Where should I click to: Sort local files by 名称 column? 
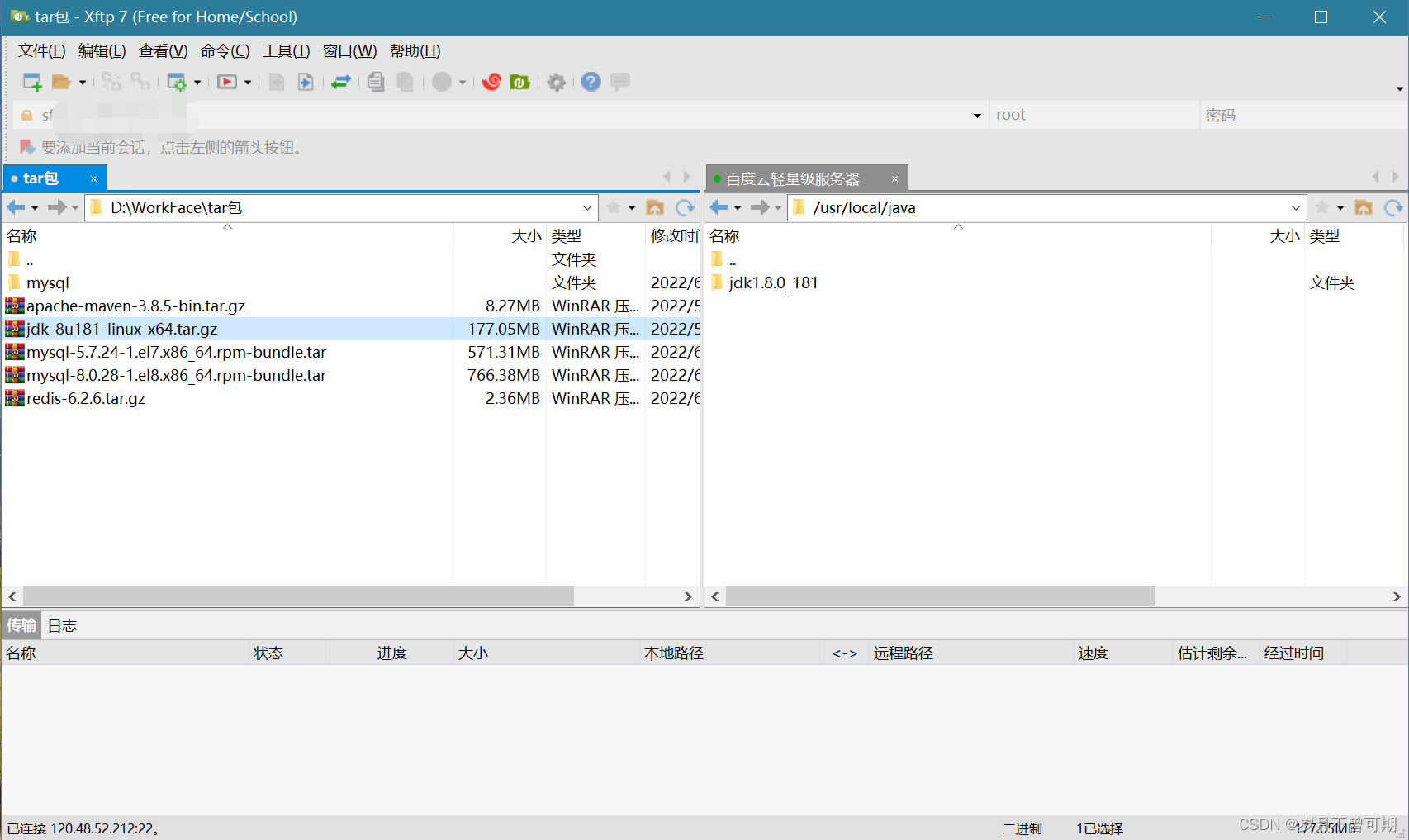click(228, 236)
